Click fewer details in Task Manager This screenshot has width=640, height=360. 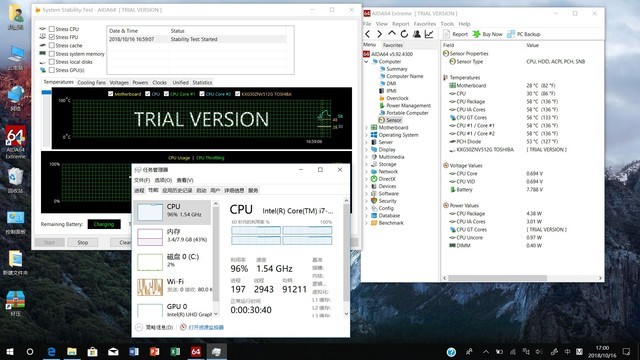(154, 327)
